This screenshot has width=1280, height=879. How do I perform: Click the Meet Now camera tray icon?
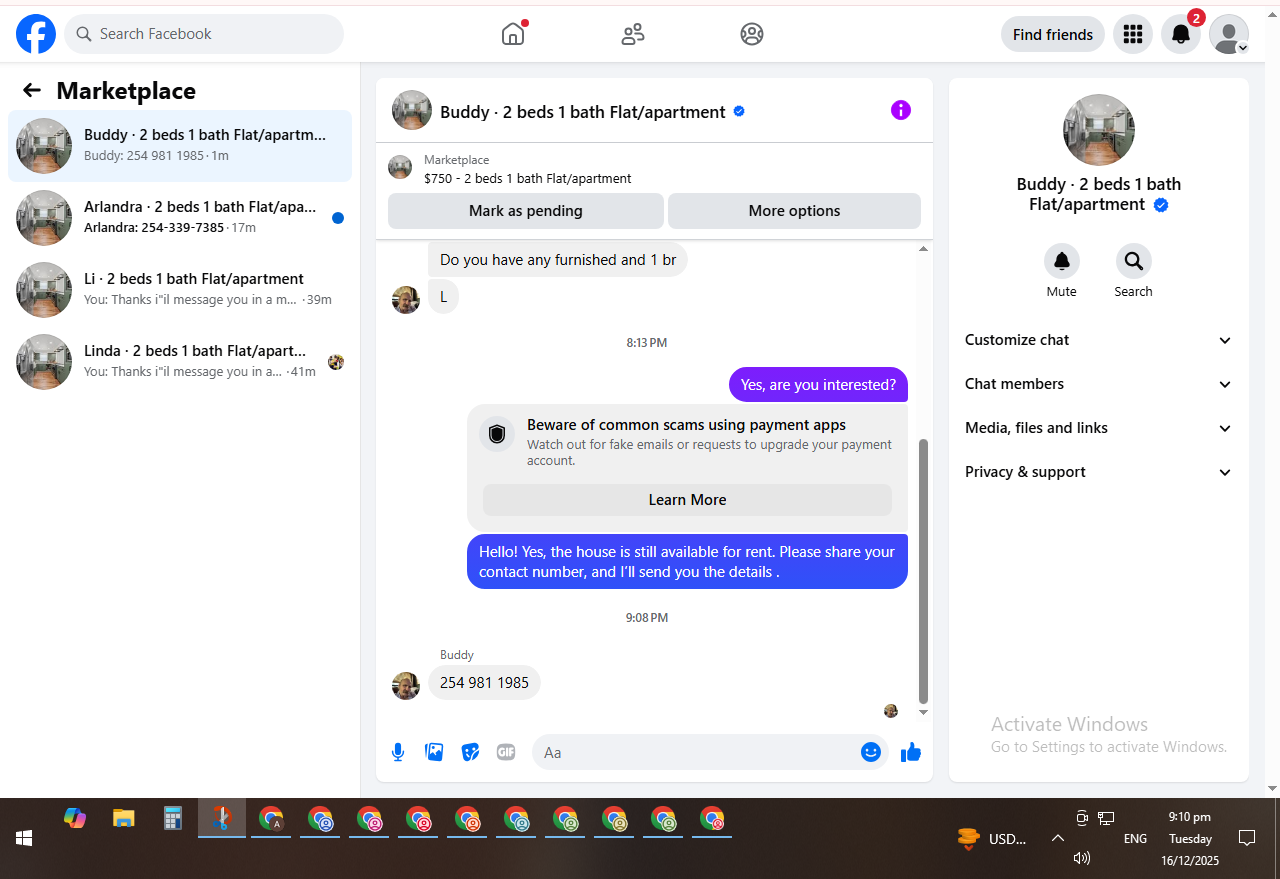(1081, 818)
